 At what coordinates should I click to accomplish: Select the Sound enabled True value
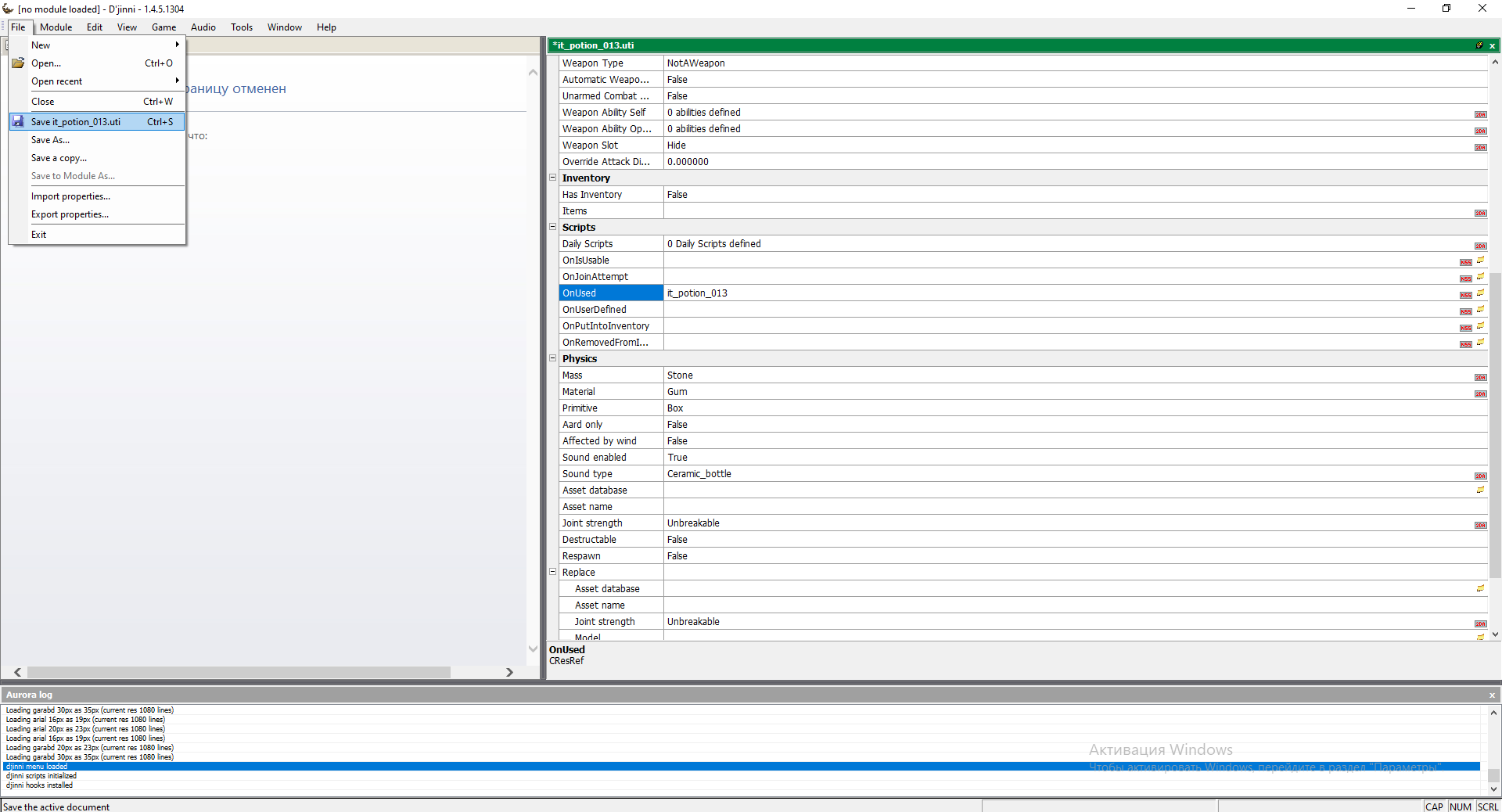tap(1076, 457)
